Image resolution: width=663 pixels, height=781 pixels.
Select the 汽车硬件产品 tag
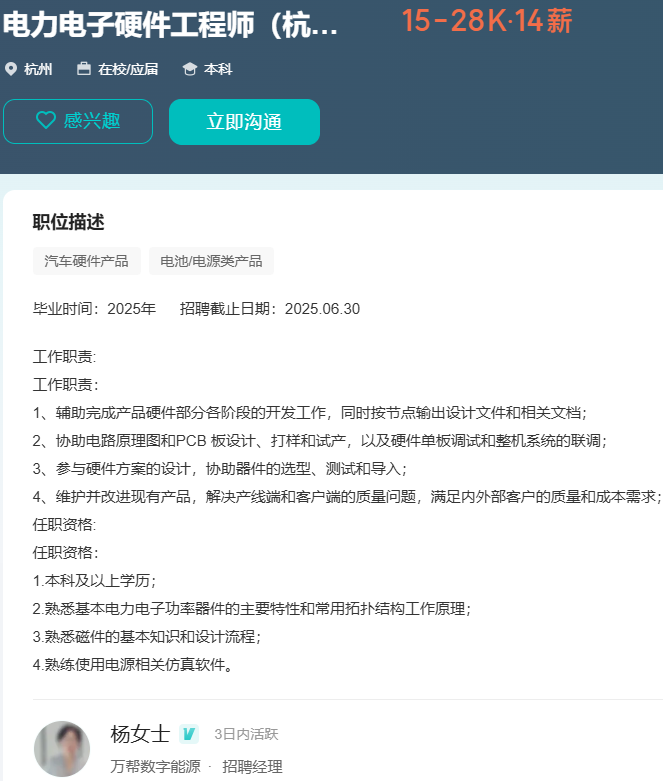[87, 261]
